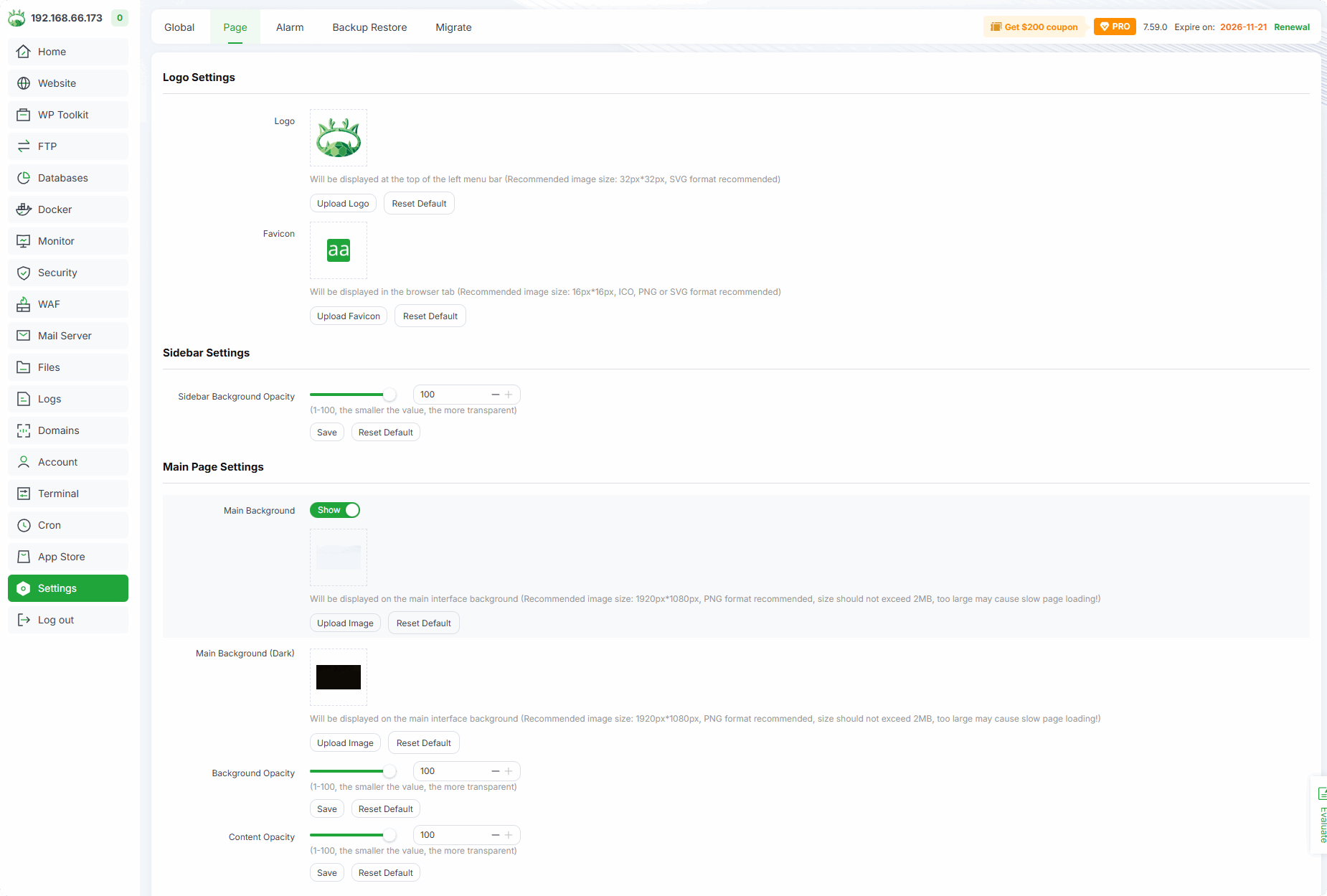Screen dimensions: 1327x896
Task: Select the WAF firewall icon
Action: 24,304
